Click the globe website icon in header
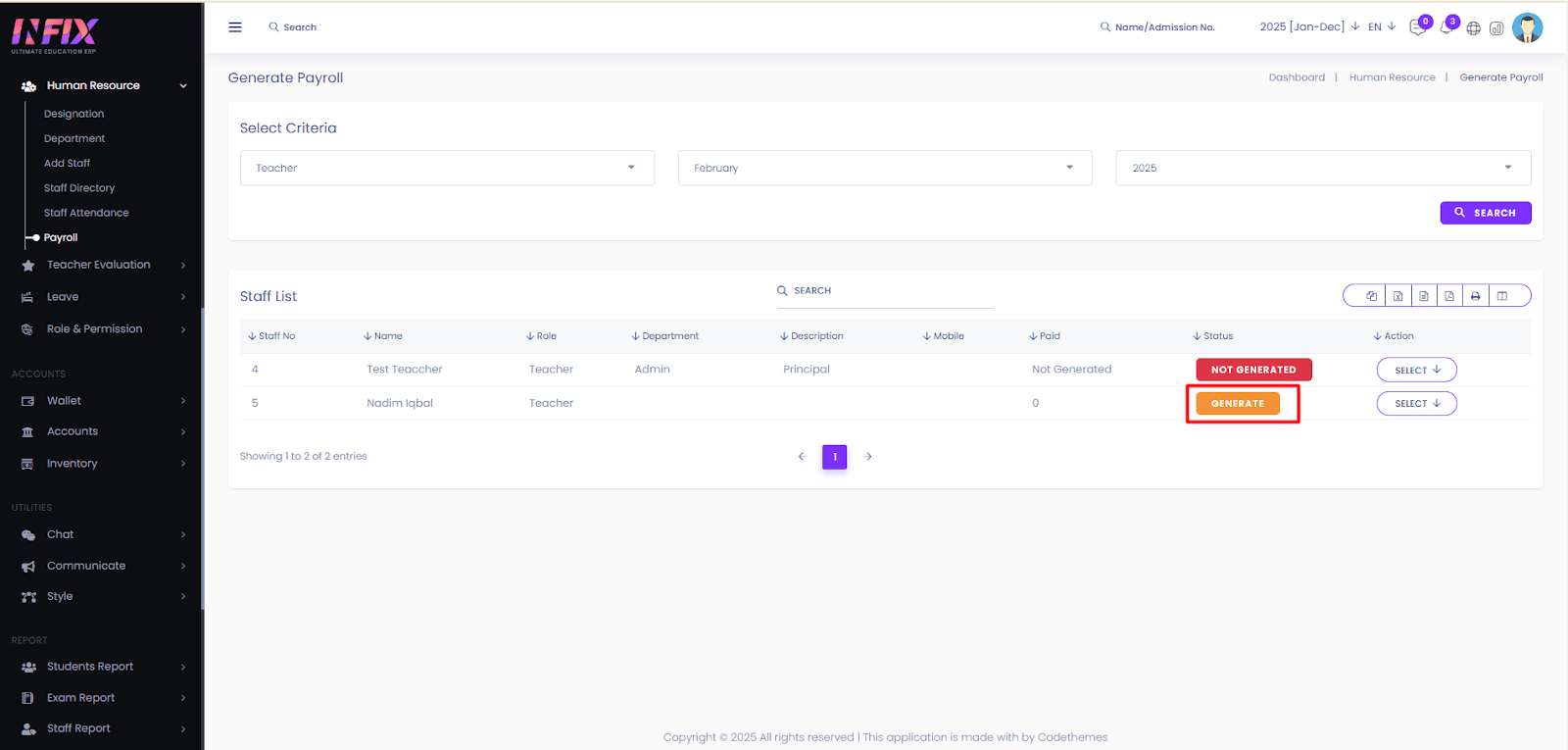Screen dimensions: 1568x750 coord(1474,28)
